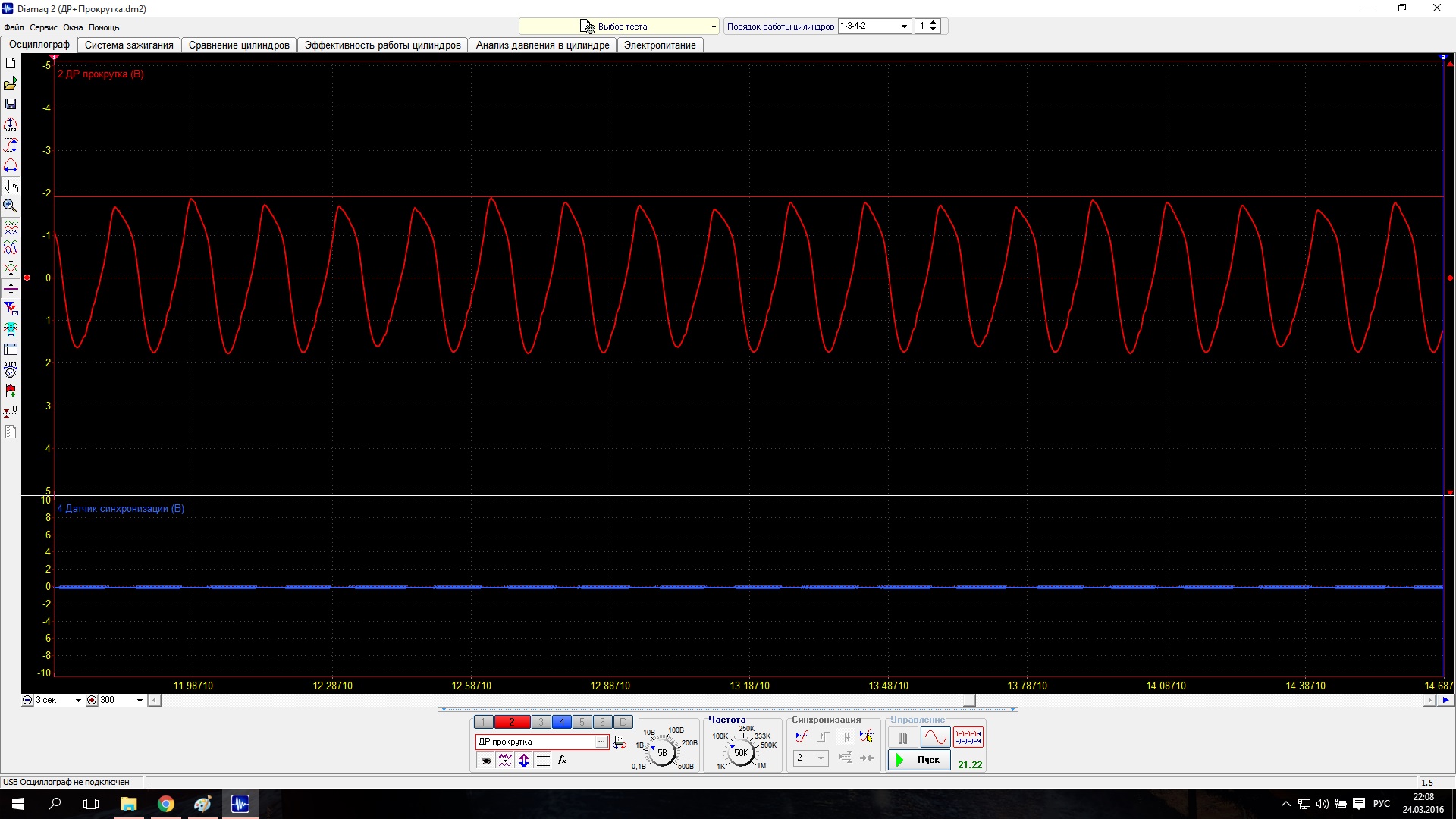This screenshot has height=819, width=1456.
Task: Click the overlapped waveforms layout icon
Action: [x=11, y=248]
